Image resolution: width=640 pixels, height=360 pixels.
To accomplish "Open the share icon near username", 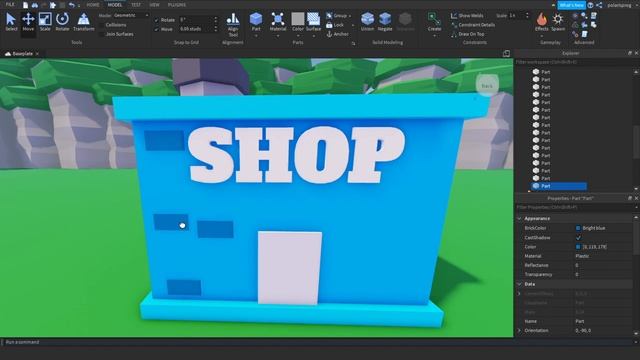I will [599, 5].
